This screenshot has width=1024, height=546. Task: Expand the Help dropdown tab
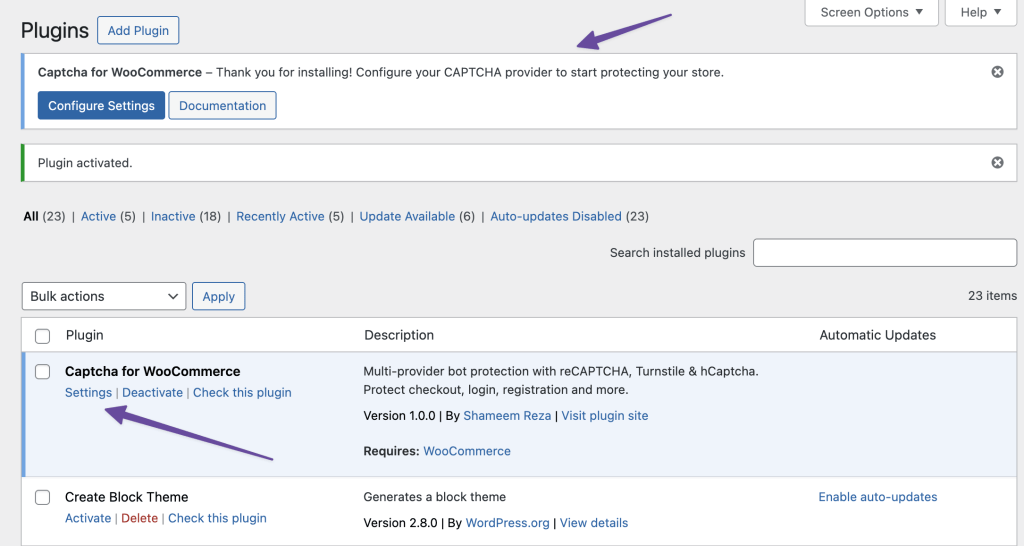[x=981, y=12]
